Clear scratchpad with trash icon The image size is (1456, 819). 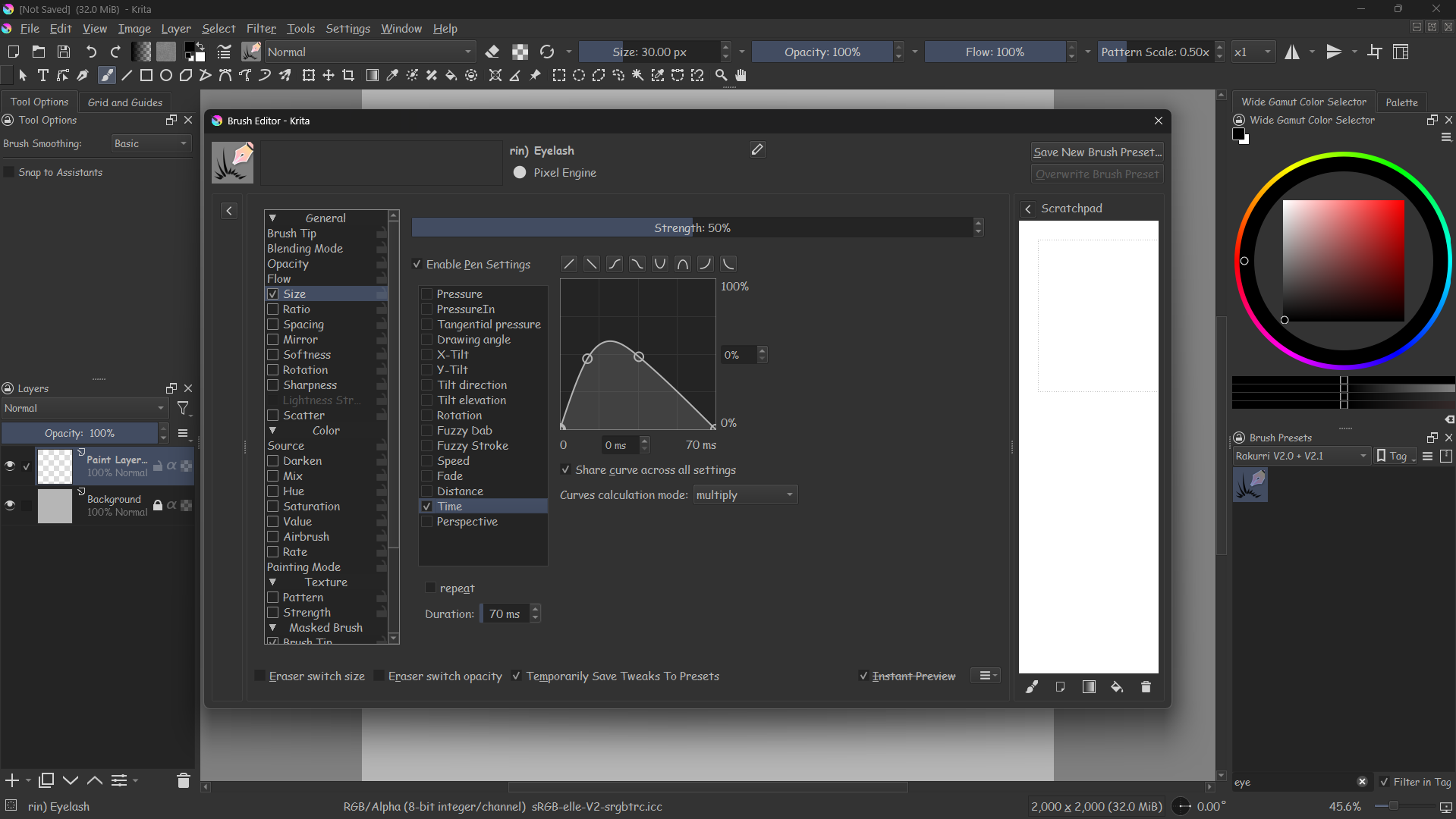(1146, 687)
